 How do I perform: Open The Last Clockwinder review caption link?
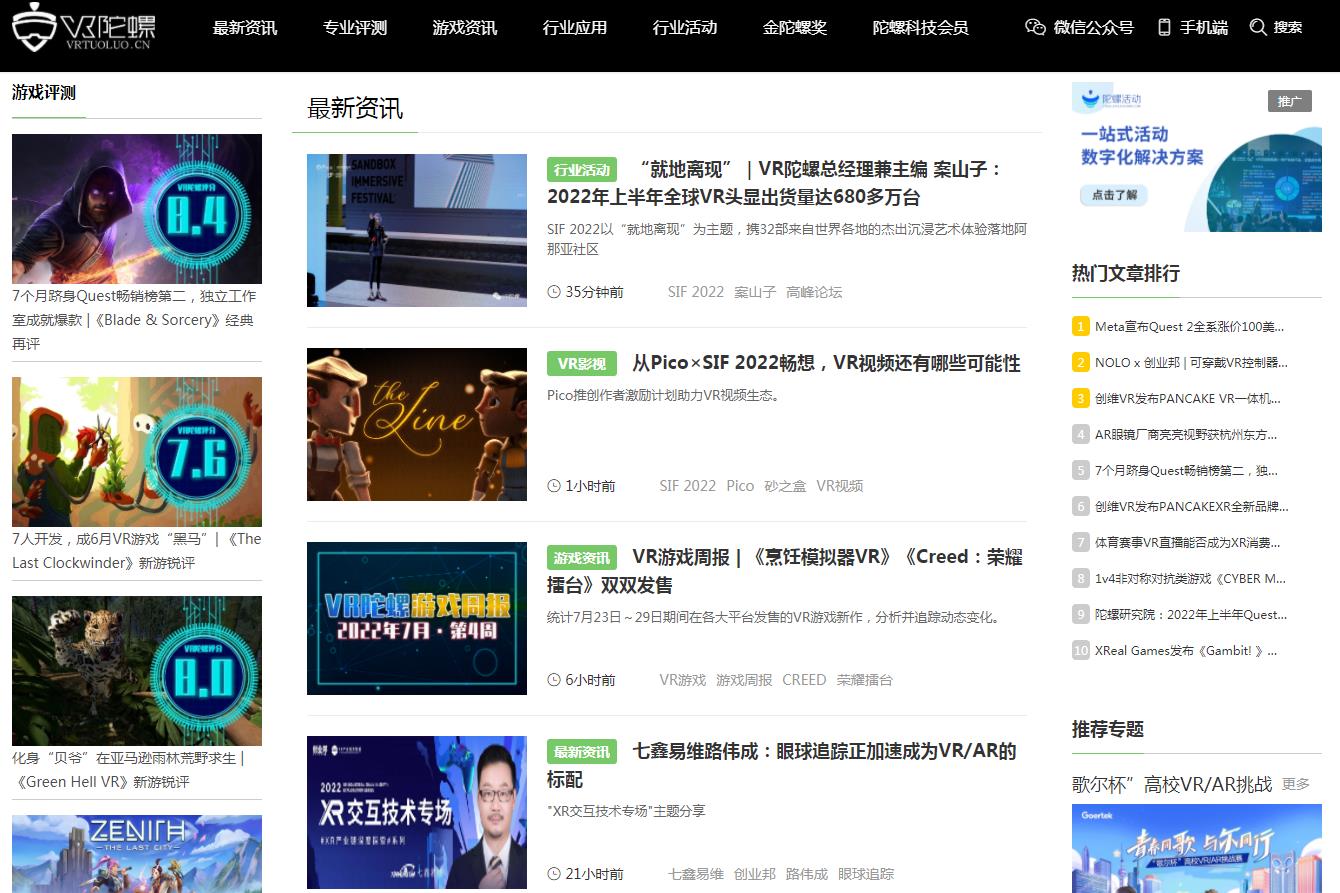(x=137, y=551)
